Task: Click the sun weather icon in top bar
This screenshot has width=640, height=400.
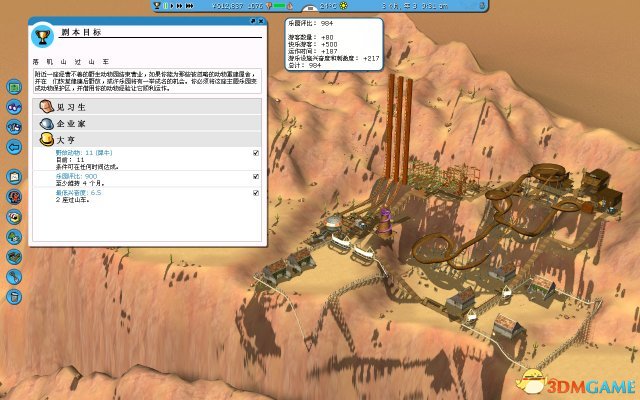Action: 342,6
